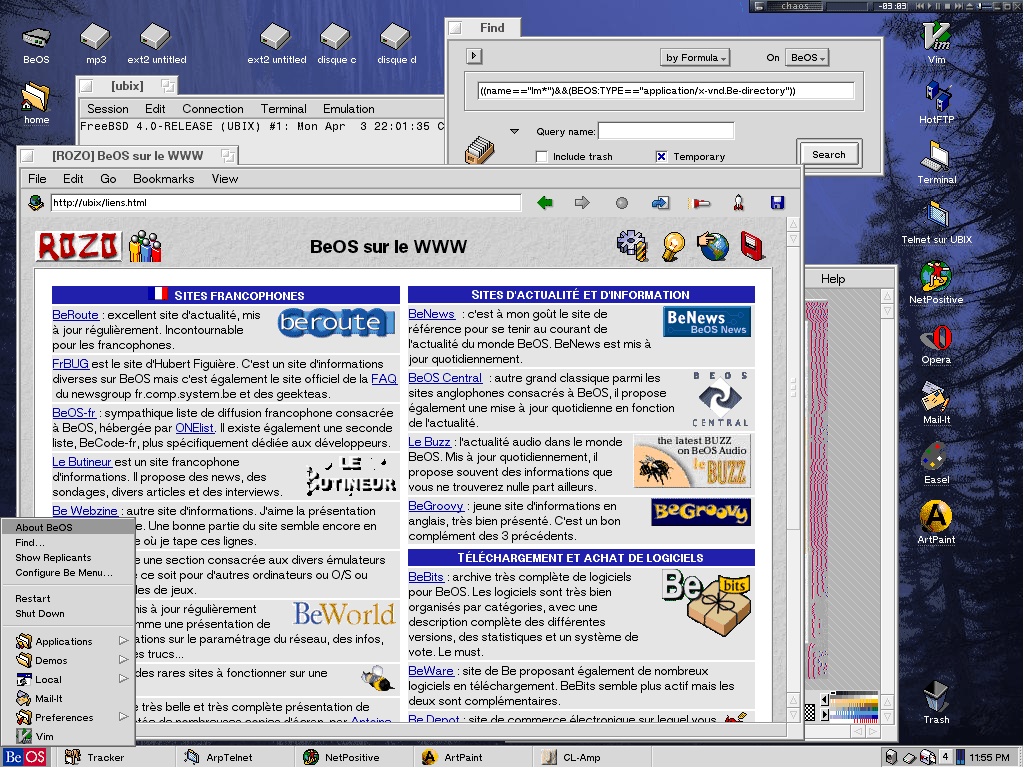Click the blue floppy disk save icon

click(777, 202)
